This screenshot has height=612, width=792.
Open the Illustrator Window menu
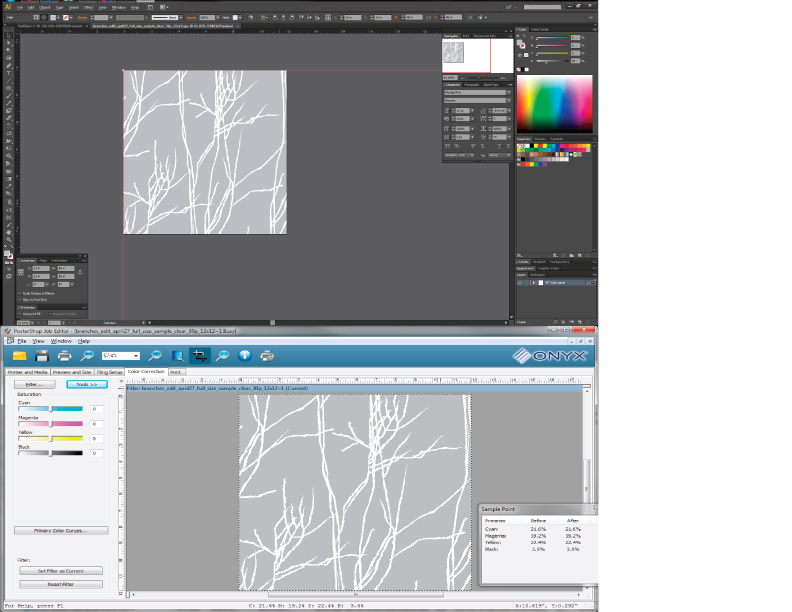(119, 8)
